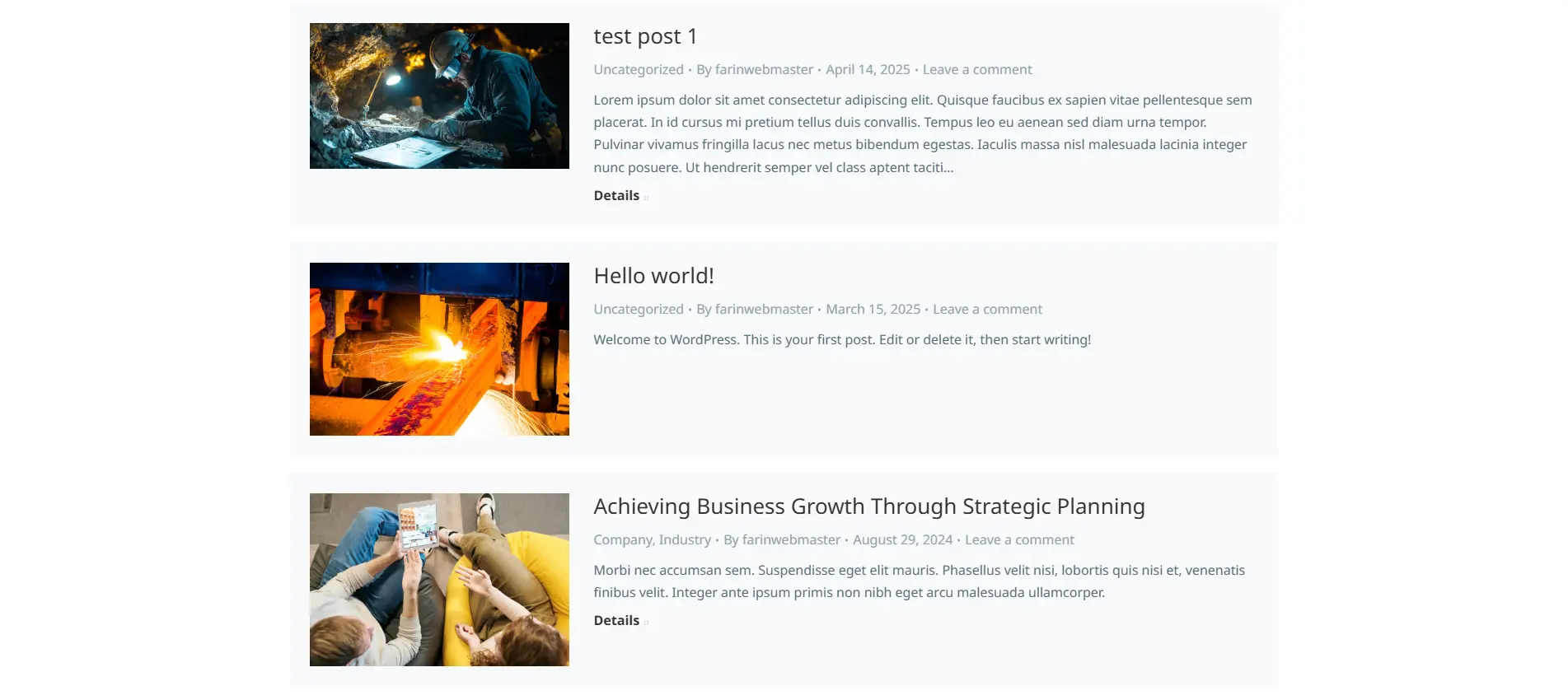Select Uncategorized category under Hello world!

tap(639, 310)
